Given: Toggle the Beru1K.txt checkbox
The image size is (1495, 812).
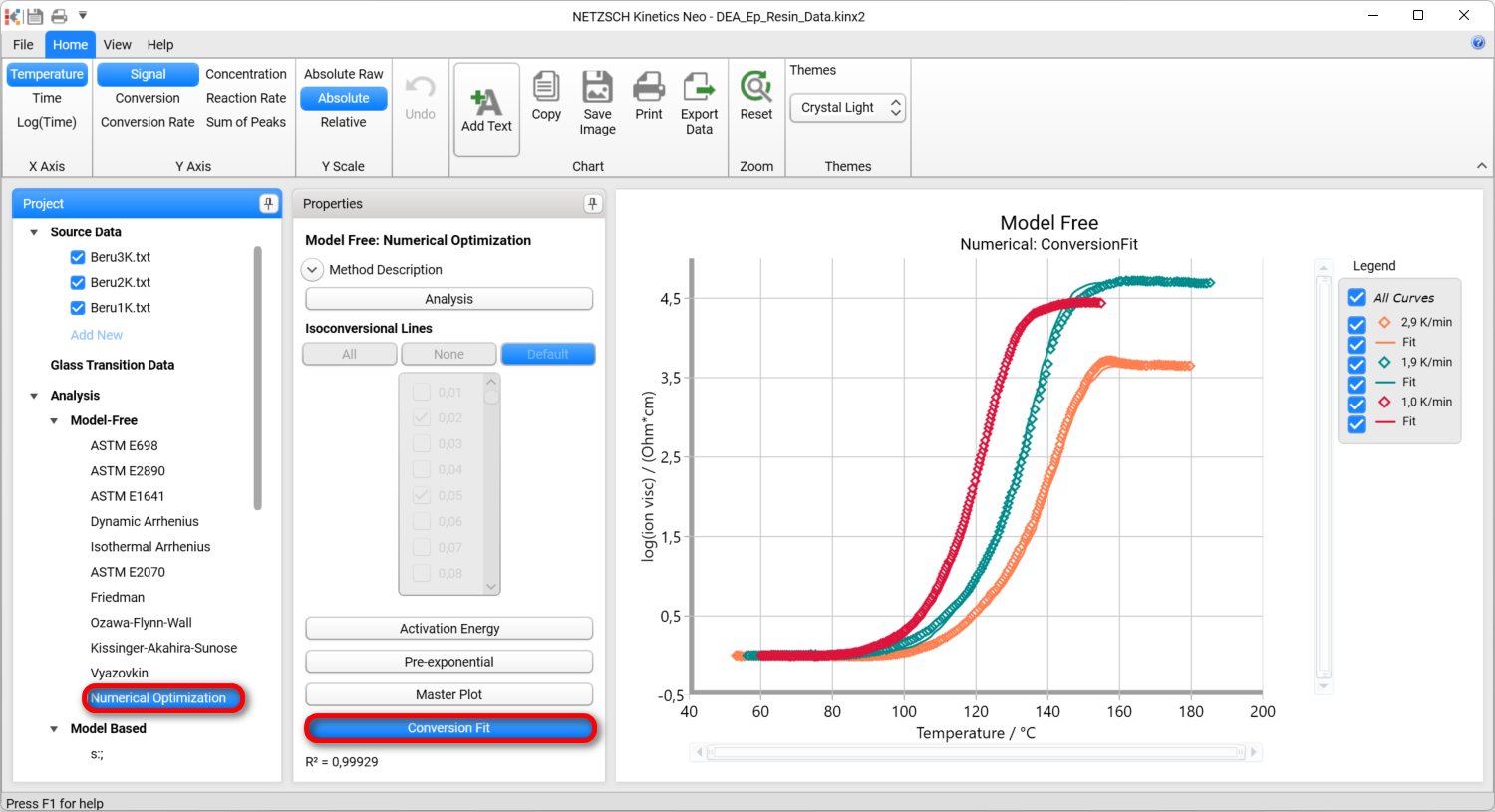Looking at the screenshot, I should click(78, 308).
